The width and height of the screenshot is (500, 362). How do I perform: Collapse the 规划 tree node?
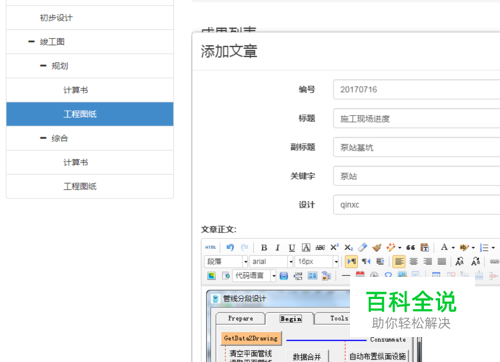[x=43, y=66]
